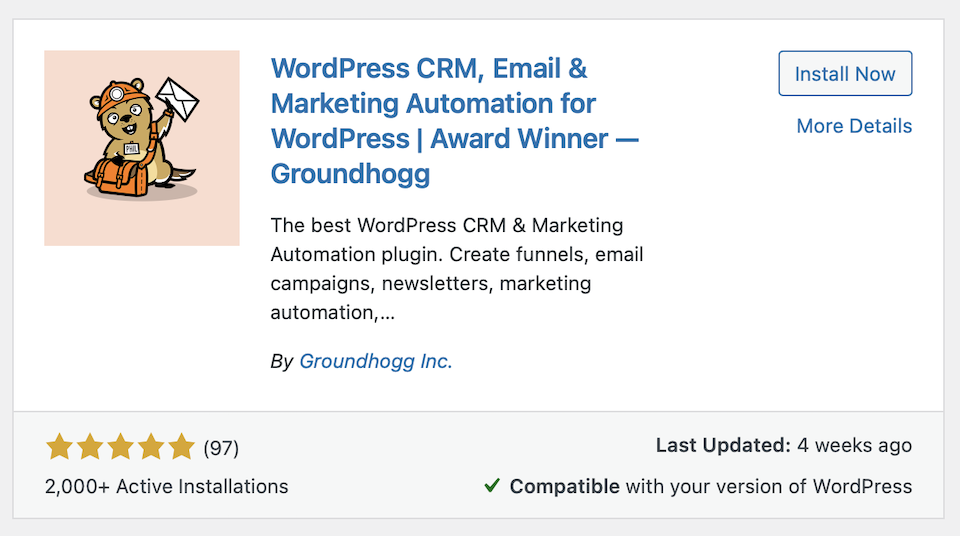Select the fifth rating star
The height and width of the screenshot is (536, 960).
[x=181, y=447]
